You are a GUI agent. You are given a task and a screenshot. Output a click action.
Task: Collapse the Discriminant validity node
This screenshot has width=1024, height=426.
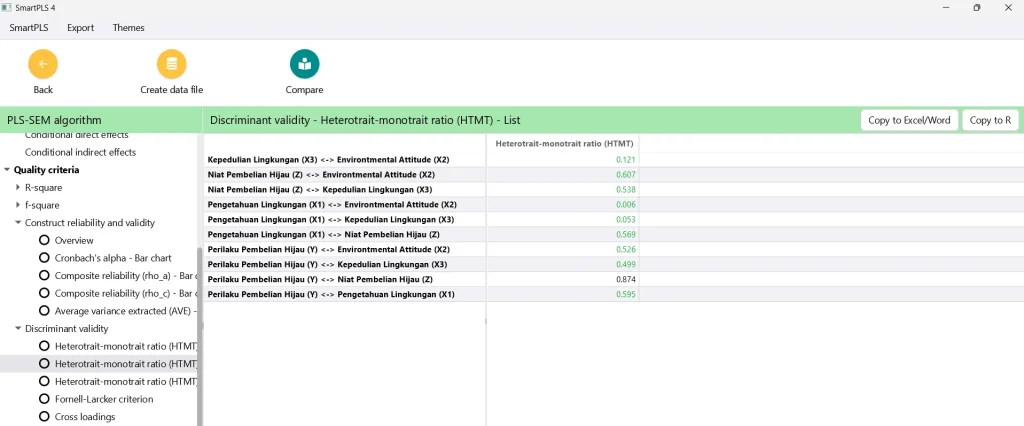point(18,329)
